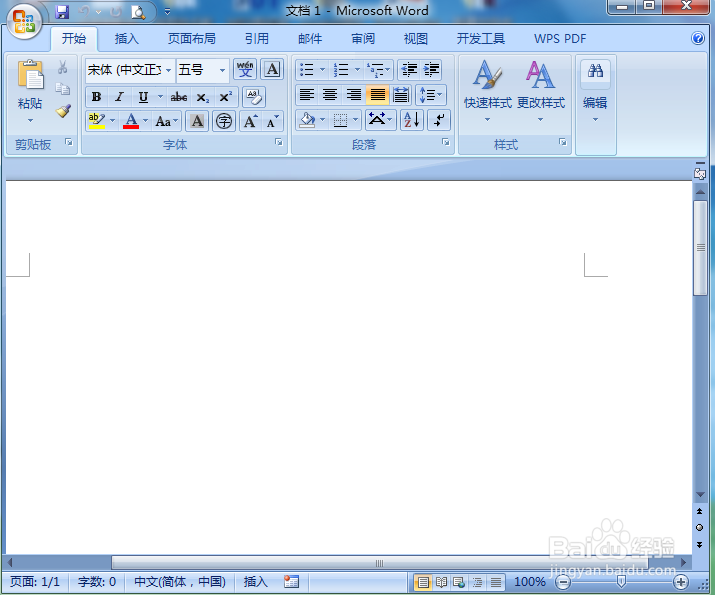Open the phonetic guide (wén) tool
The image size is (715, 595).
click(245, 70)
